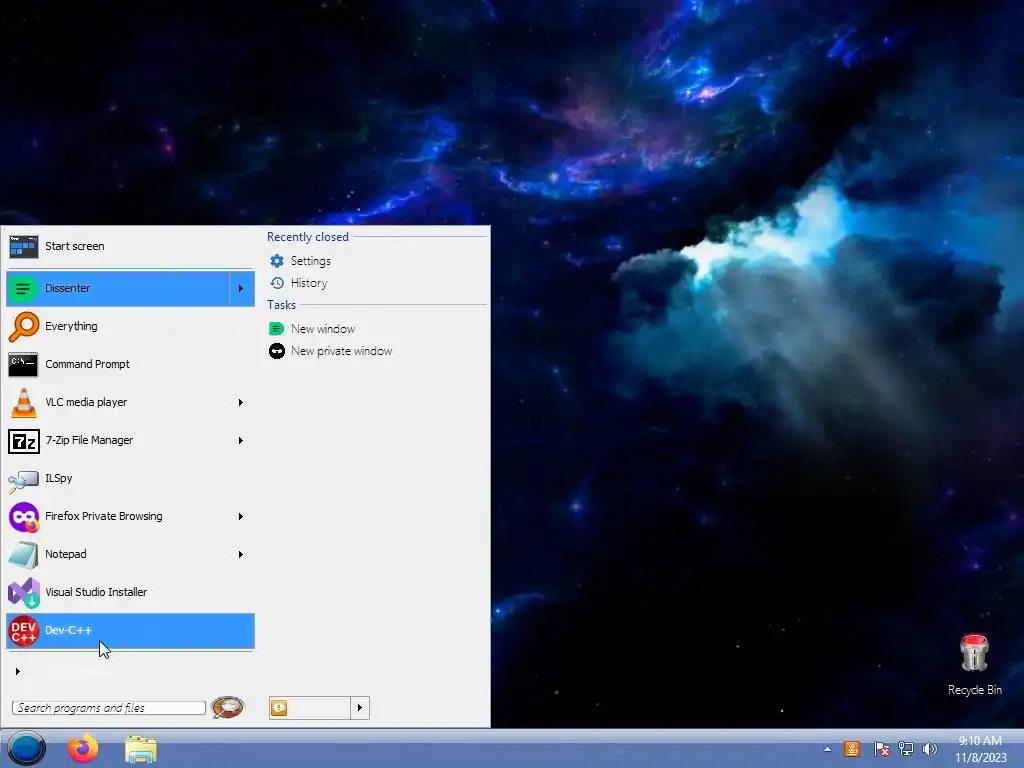This screenshot has height=768, width=1024.
Task: Click the New private window mask icon
Action: click(277, 351)
